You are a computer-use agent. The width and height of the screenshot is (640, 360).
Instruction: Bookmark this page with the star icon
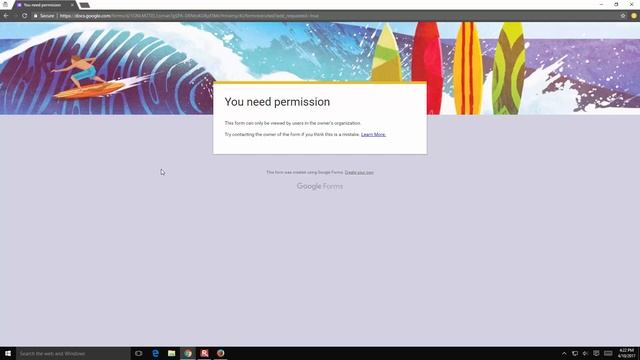(623, 16)
